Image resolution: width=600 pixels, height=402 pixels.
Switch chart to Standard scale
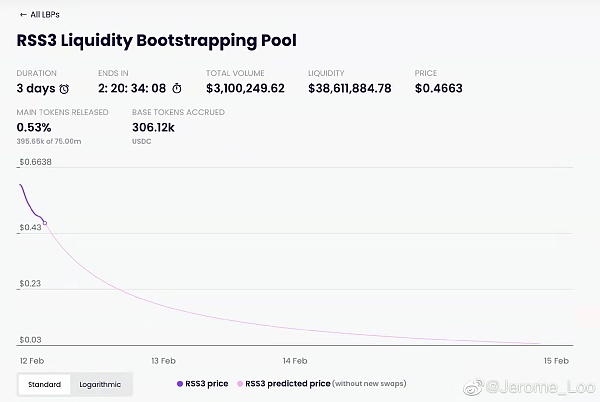[x=44, y=384]
